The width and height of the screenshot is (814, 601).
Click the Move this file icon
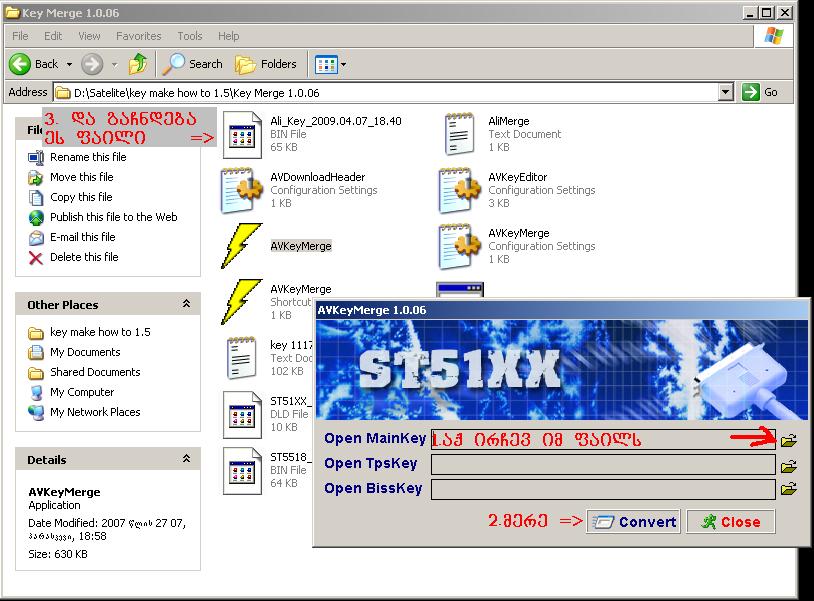click(36, 177)
